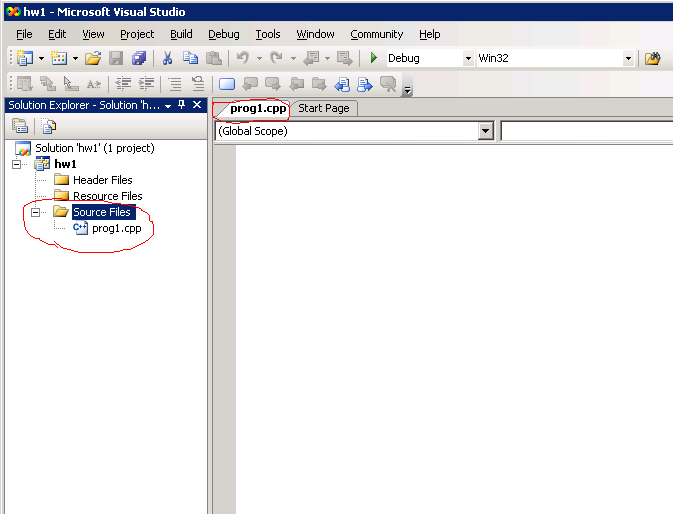The height and width of the screenshot is (514, 683).
Task: Open the Build menu
Action: tap(181, 34)
